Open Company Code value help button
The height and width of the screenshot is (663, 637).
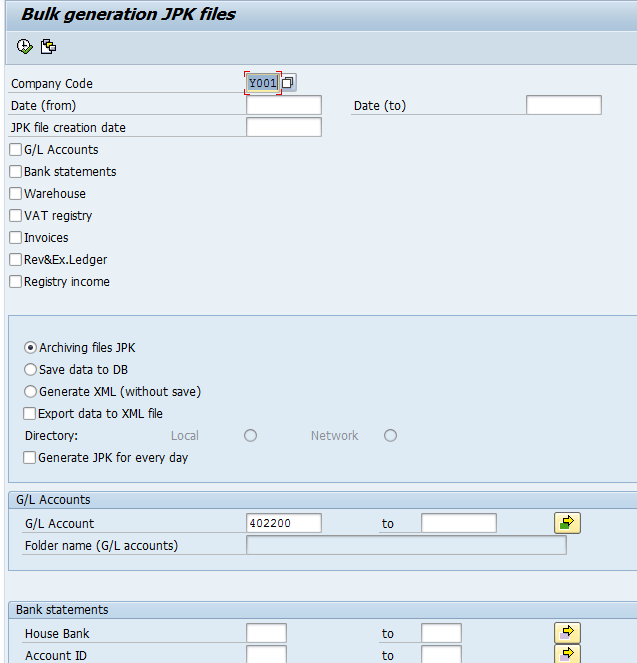tap(288, 82)
